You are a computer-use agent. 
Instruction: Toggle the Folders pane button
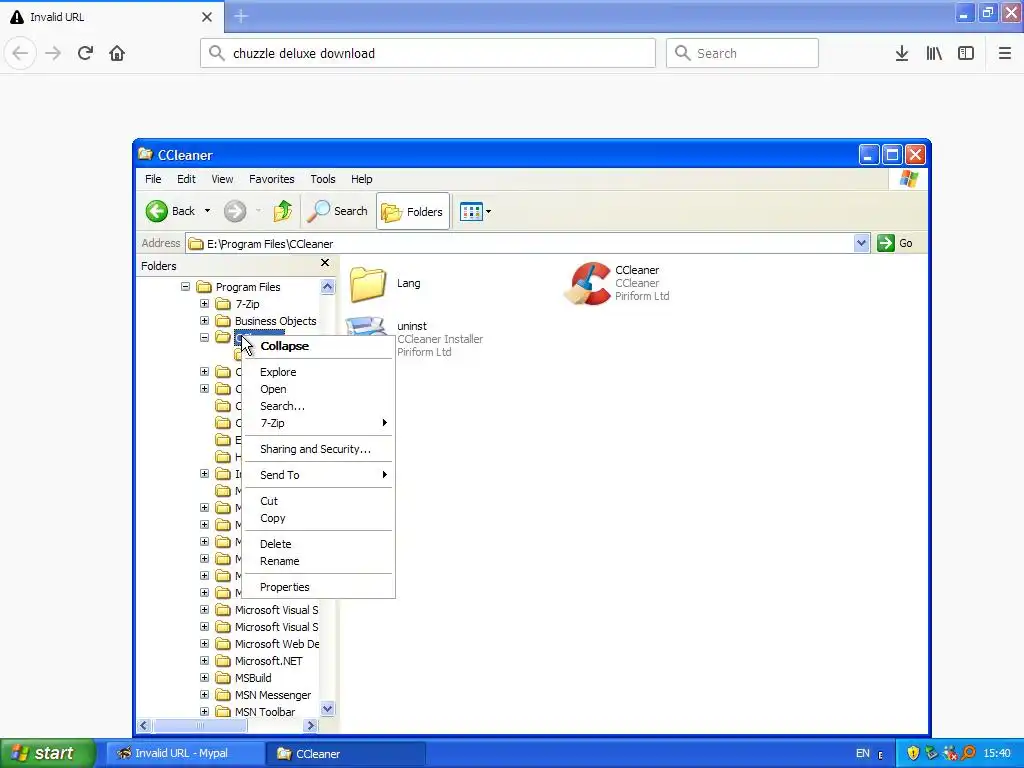[413, 211]
